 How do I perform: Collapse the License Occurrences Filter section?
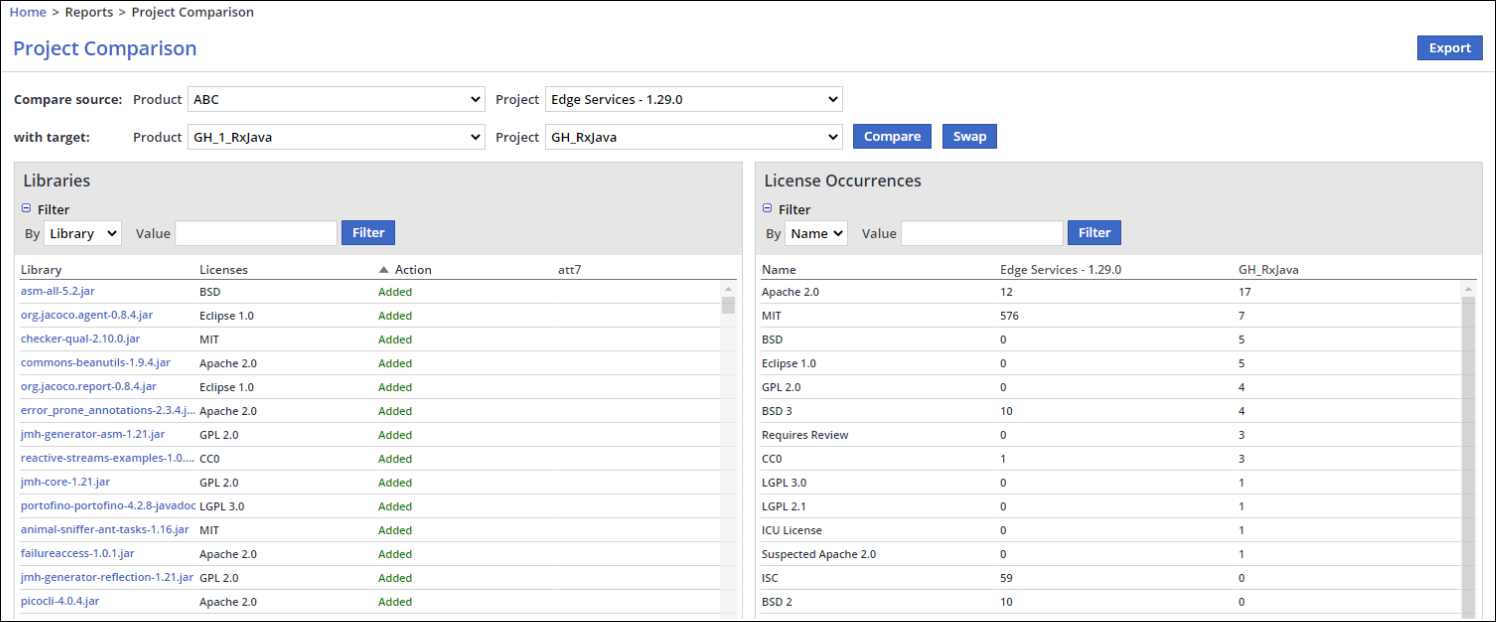pos(768,209)
